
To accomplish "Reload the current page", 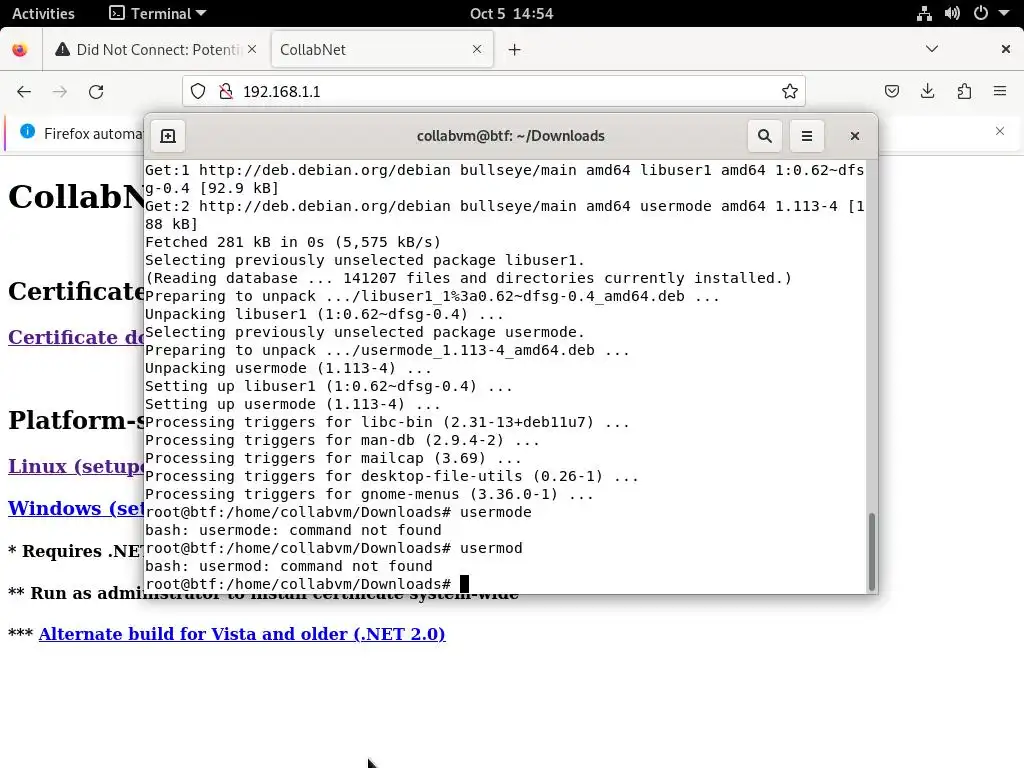I will pyautogui.click(x=96, y=91).
